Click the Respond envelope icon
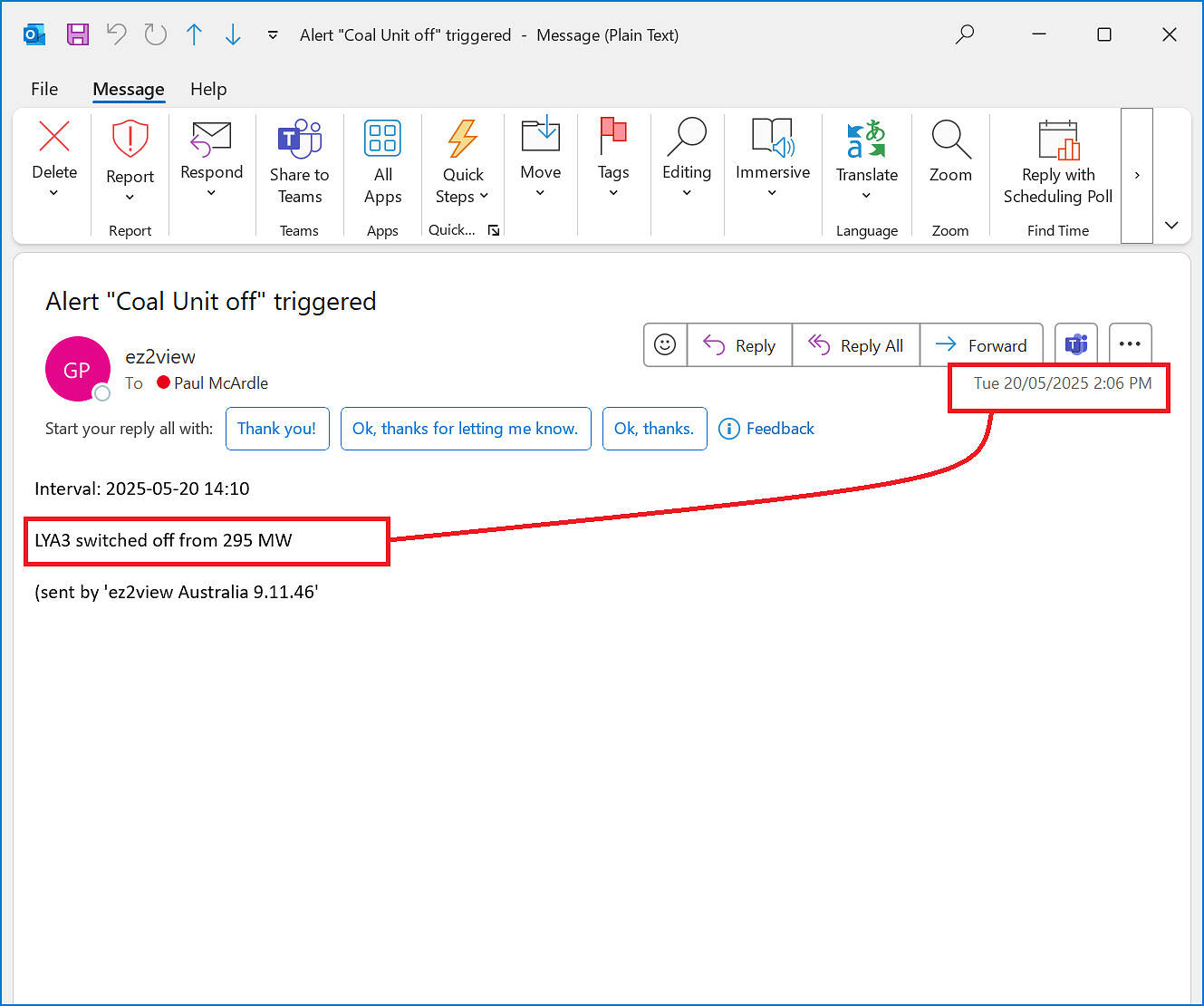The image size is (1204, 1006). (x=211, y=138)
